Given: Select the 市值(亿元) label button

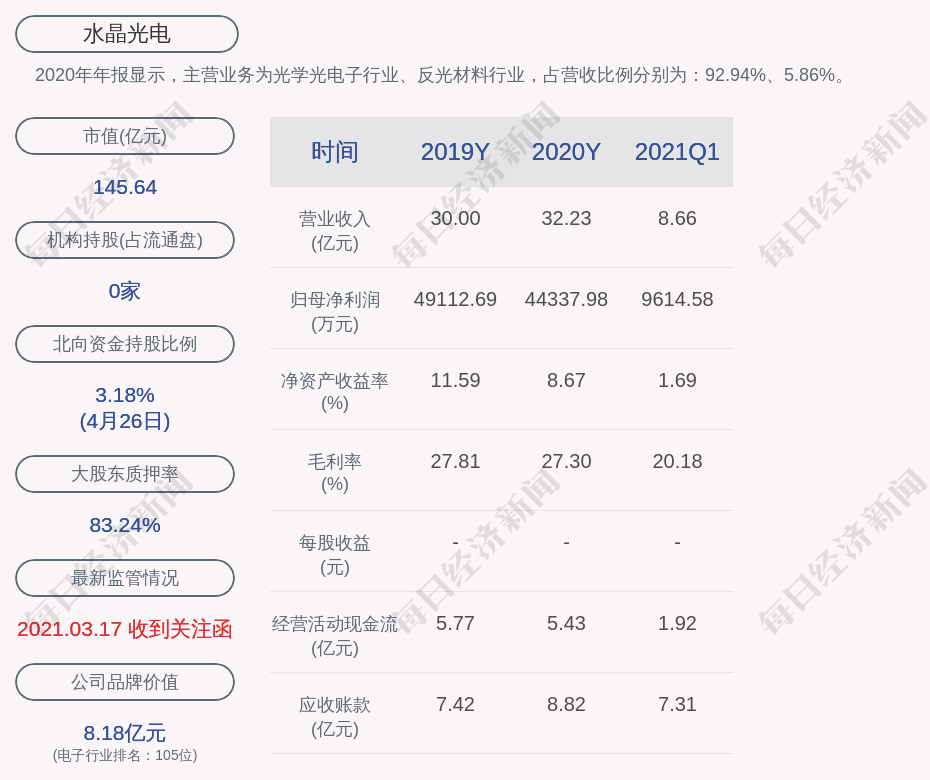Looking at the screenshot, I should click(x=125, y=136).
